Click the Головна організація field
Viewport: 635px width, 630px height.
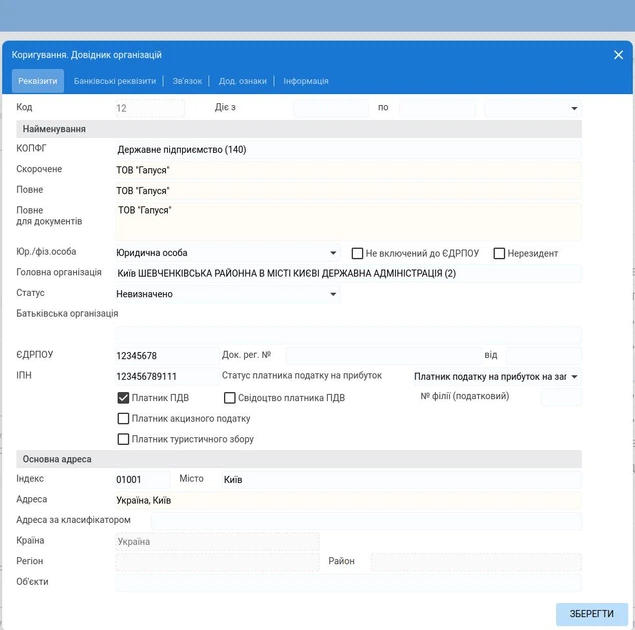pyautogui.click(x=348, y=274)
